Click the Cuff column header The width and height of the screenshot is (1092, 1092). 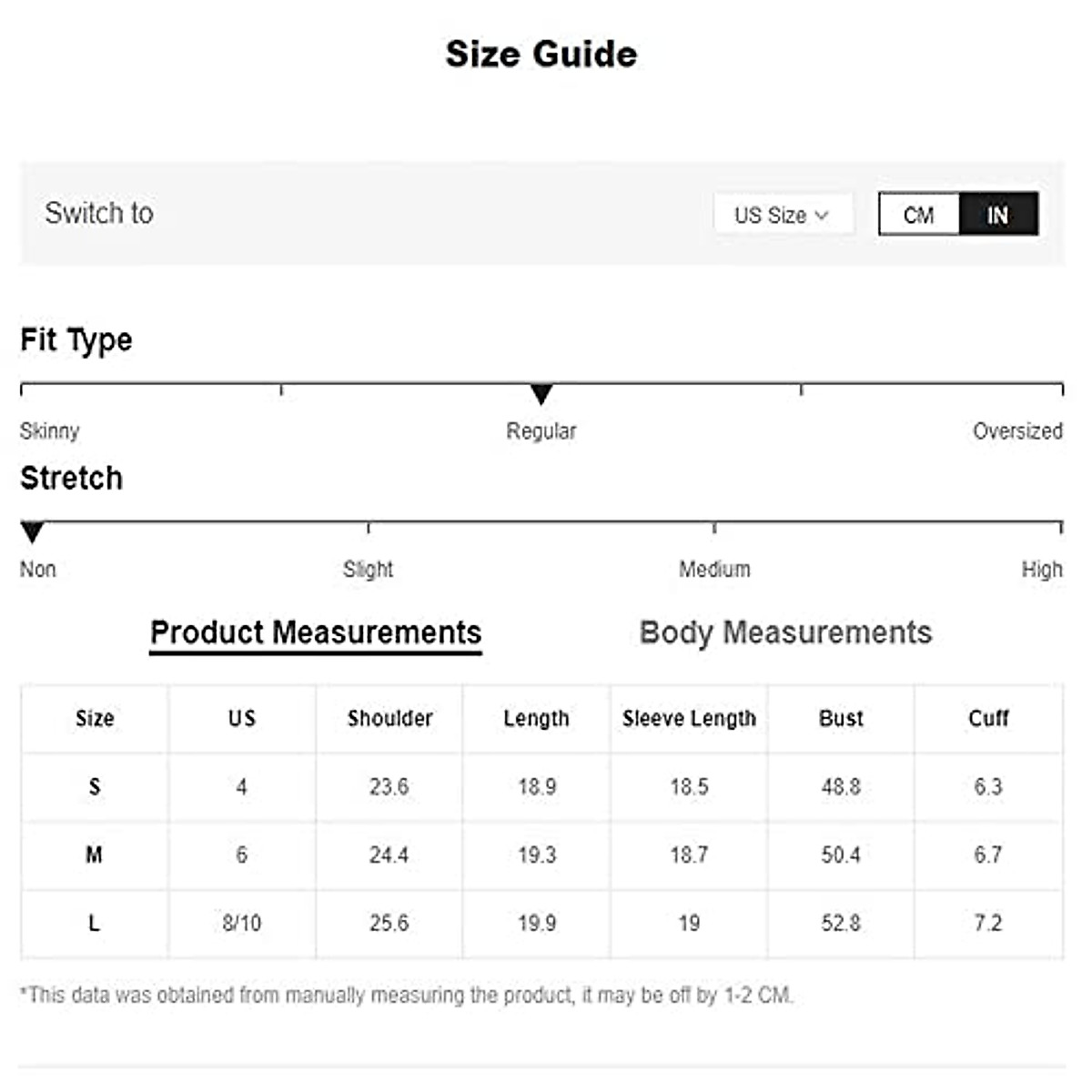988,719
